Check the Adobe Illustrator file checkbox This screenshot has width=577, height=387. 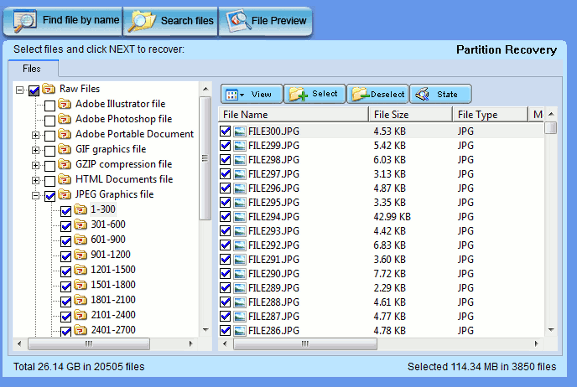pos(49,106)
